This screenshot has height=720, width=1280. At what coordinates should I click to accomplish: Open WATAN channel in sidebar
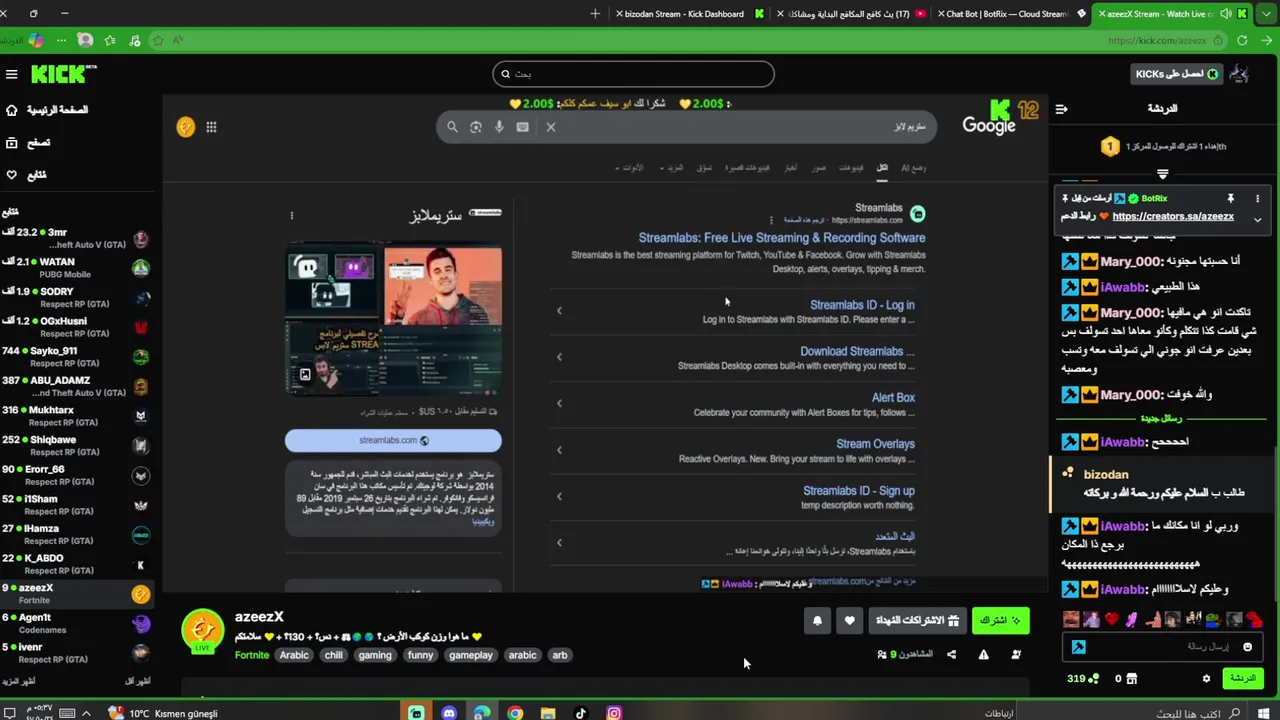[75, 268]
